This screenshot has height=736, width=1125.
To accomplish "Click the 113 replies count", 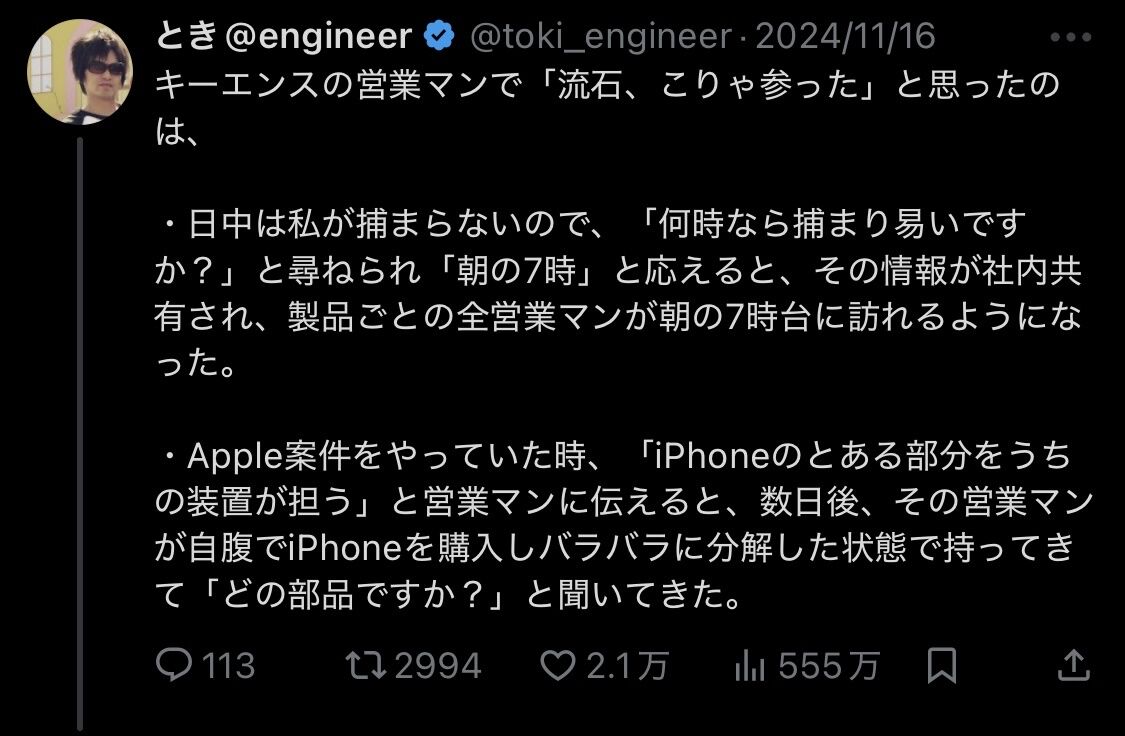I will 228,666.
